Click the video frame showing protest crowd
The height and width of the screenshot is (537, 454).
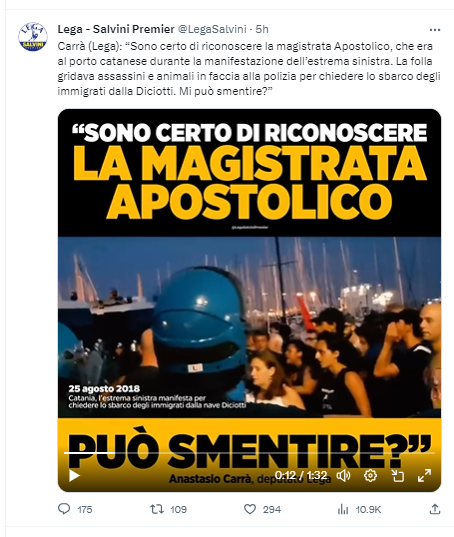click(x=249, y=327)
